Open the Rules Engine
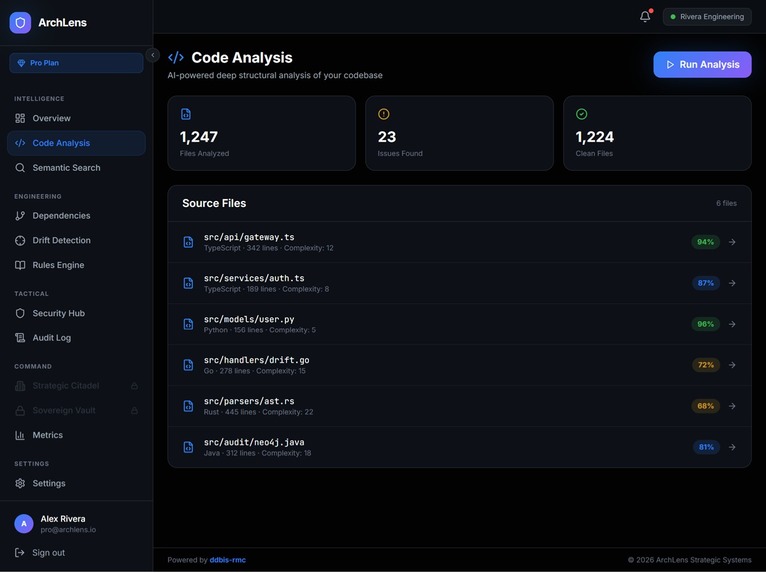This screenshot has height=573, width=766. point(76,265)
